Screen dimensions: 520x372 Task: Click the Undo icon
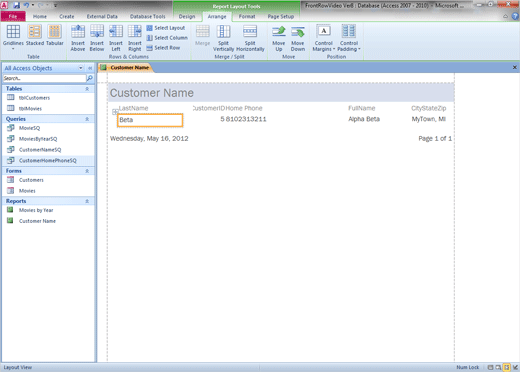26,5
